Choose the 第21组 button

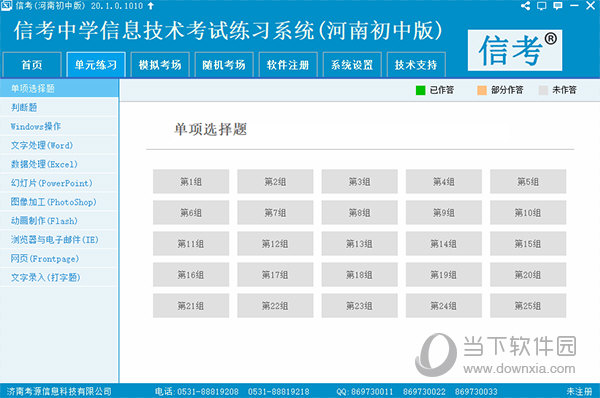point(191,305)
